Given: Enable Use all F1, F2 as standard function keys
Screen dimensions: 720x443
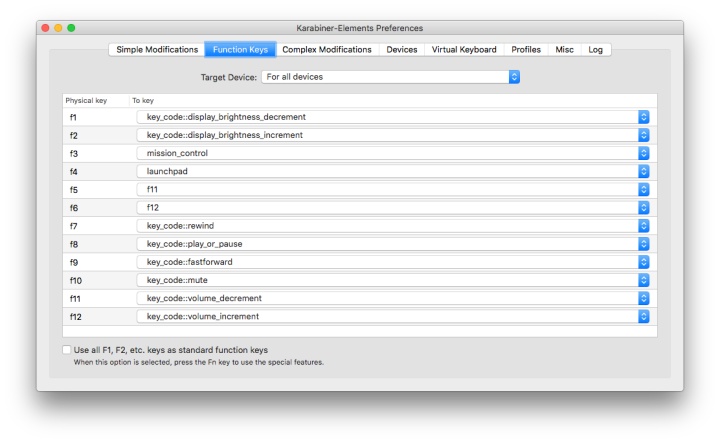Looking at the screenshot, I should [67, 350].
